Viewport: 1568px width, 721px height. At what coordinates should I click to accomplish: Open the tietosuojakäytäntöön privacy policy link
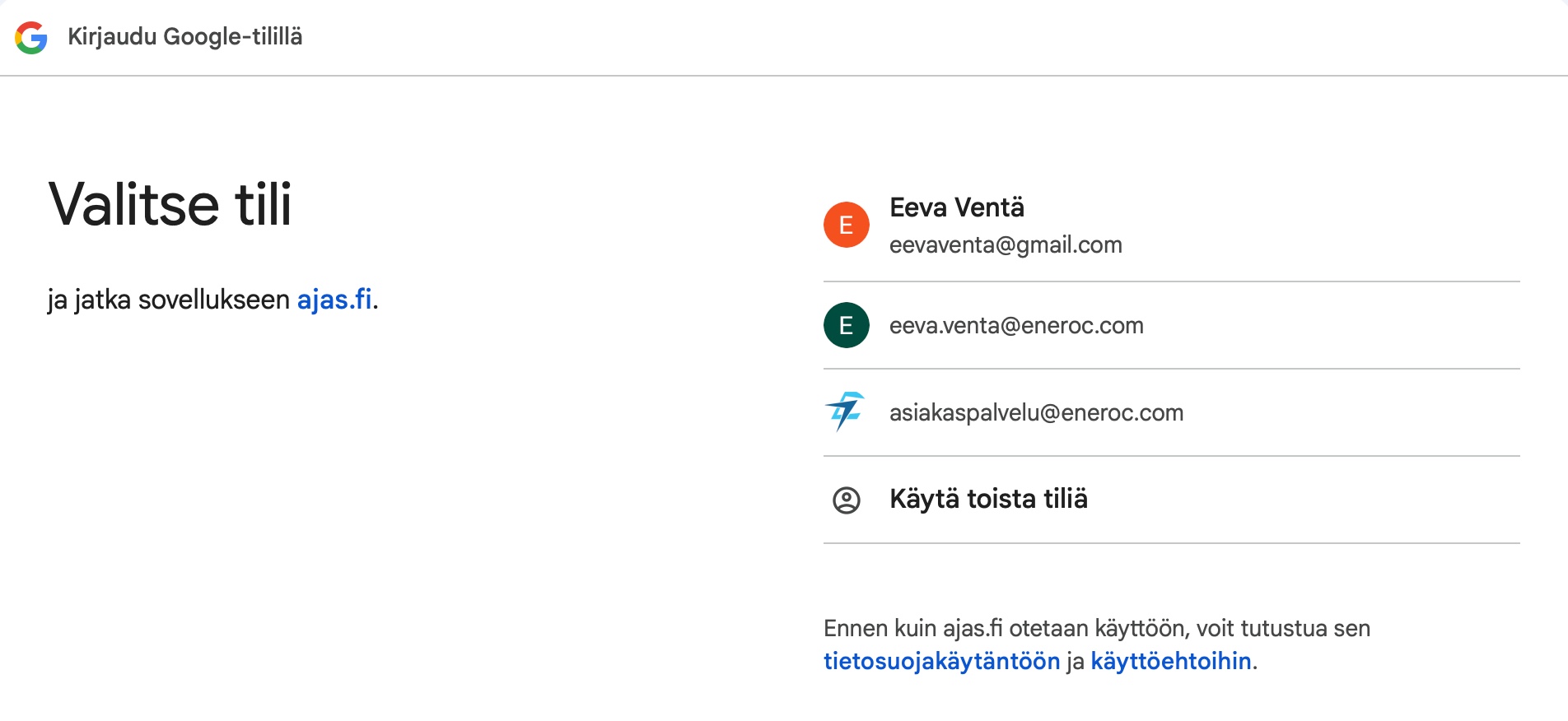pos(941,661)
